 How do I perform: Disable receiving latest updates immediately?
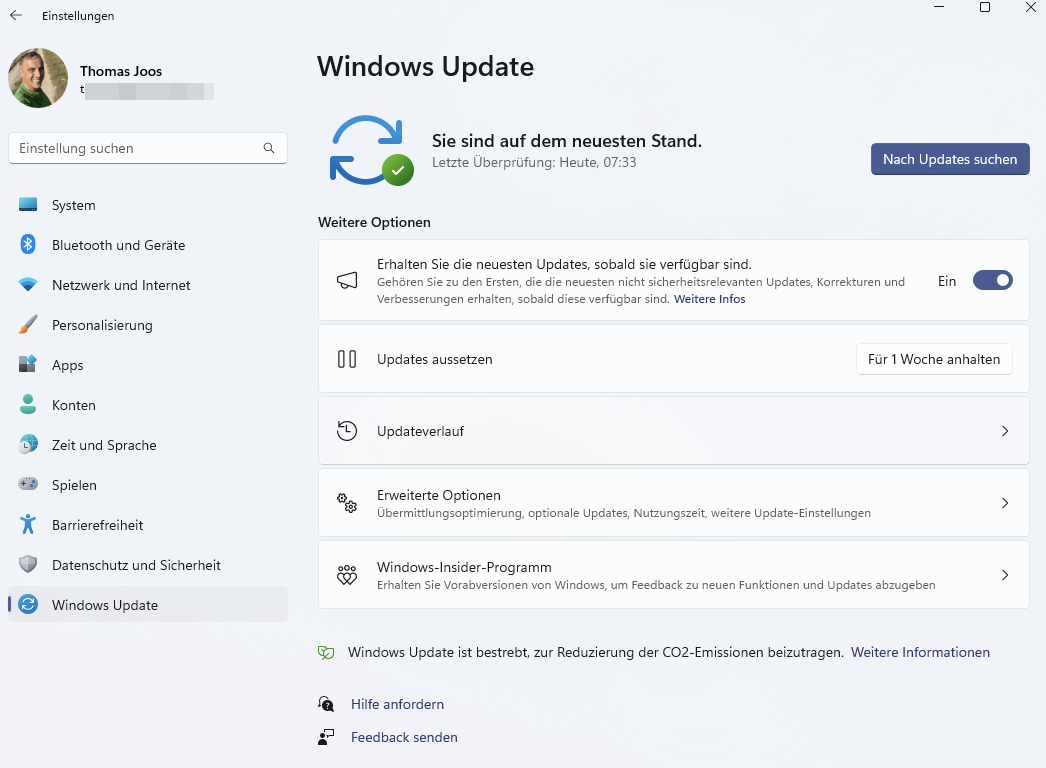992,280
